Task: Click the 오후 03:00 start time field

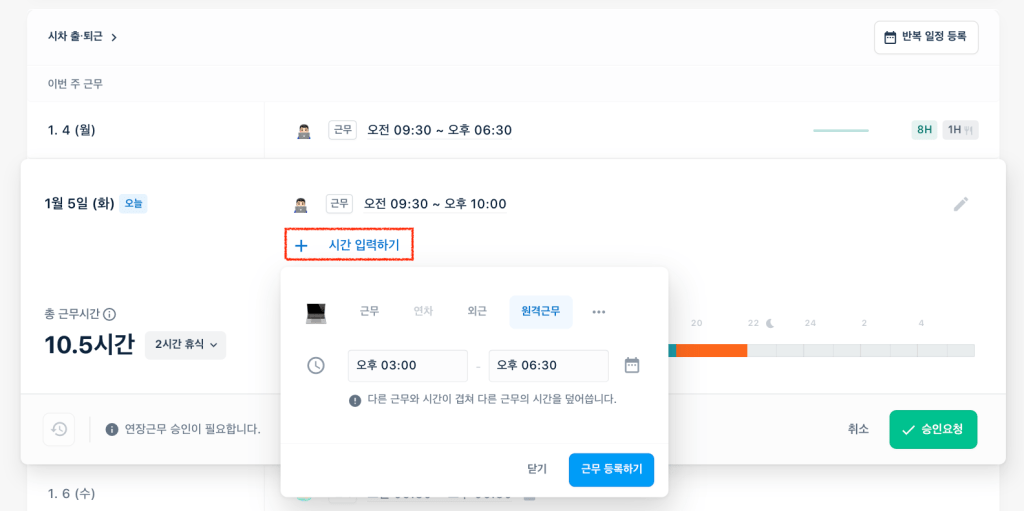Action: (x=408, y=365)
